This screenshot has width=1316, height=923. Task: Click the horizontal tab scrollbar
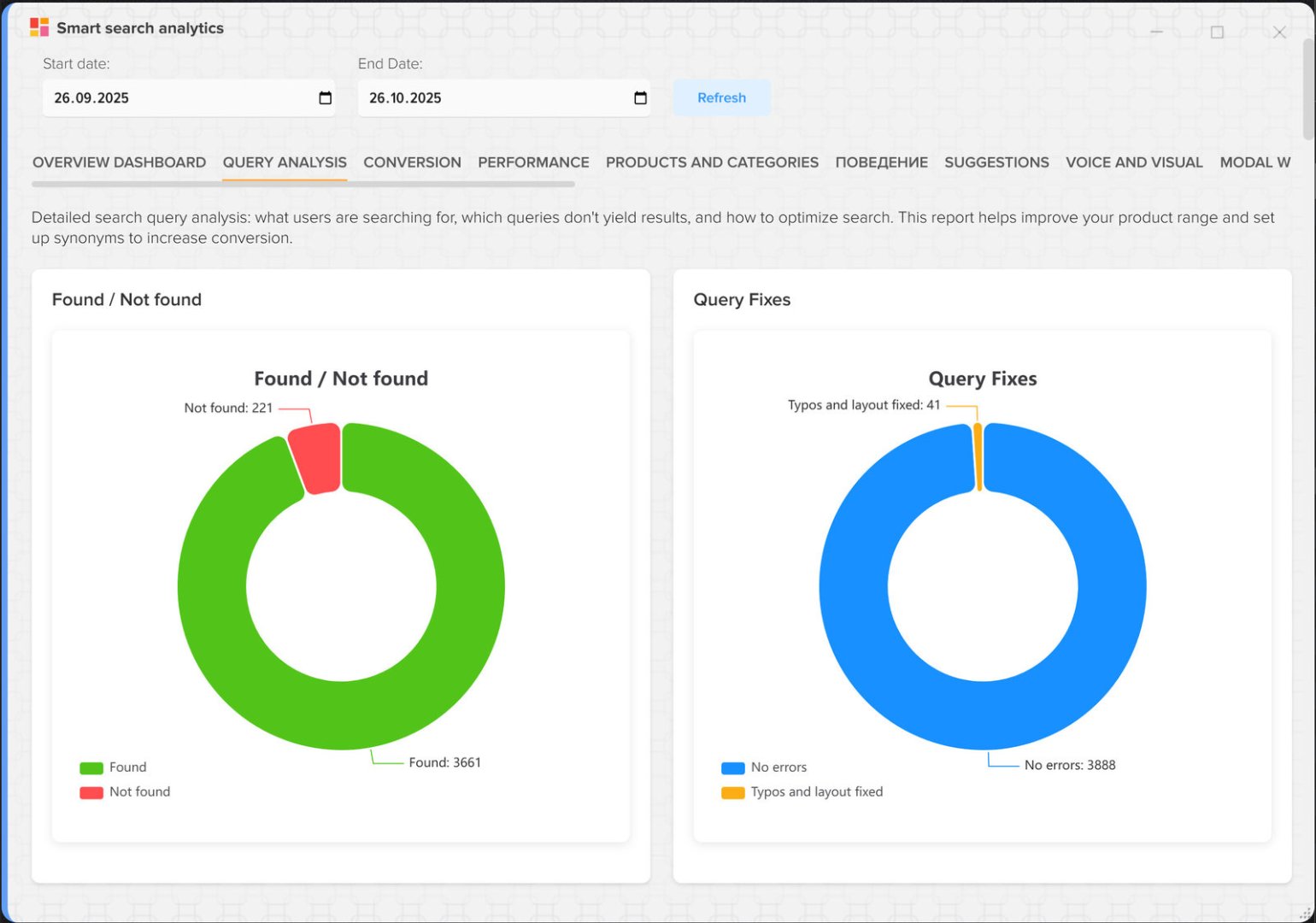[x=303, y=184]
